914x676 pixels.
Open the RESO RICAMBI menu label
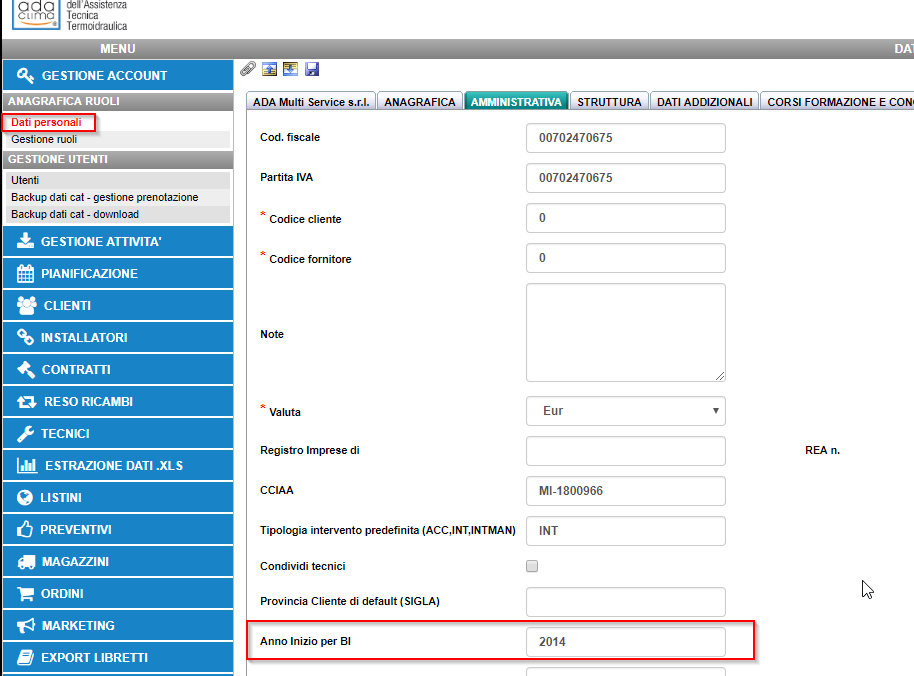[88, 402]
